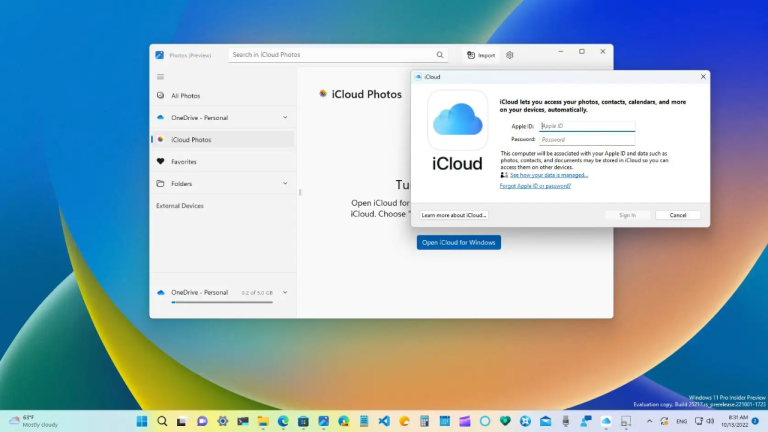
Task: Click the Search in iCloud Photos box
Action: pyautogui.click(x=338, y=55)
